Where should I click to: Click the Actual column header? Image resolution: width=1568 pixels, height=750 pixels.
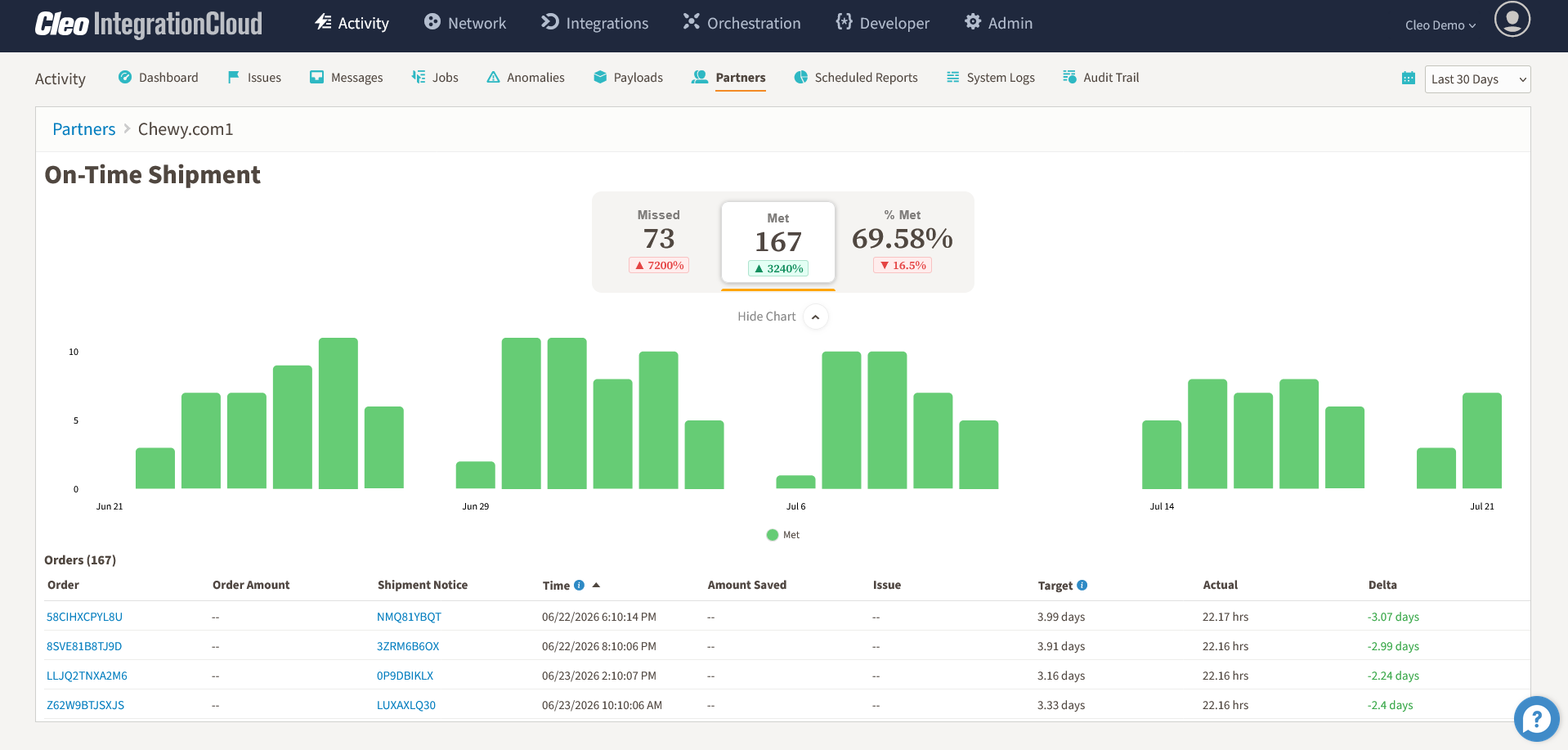pyautogui.click(x=1221, y=585)
